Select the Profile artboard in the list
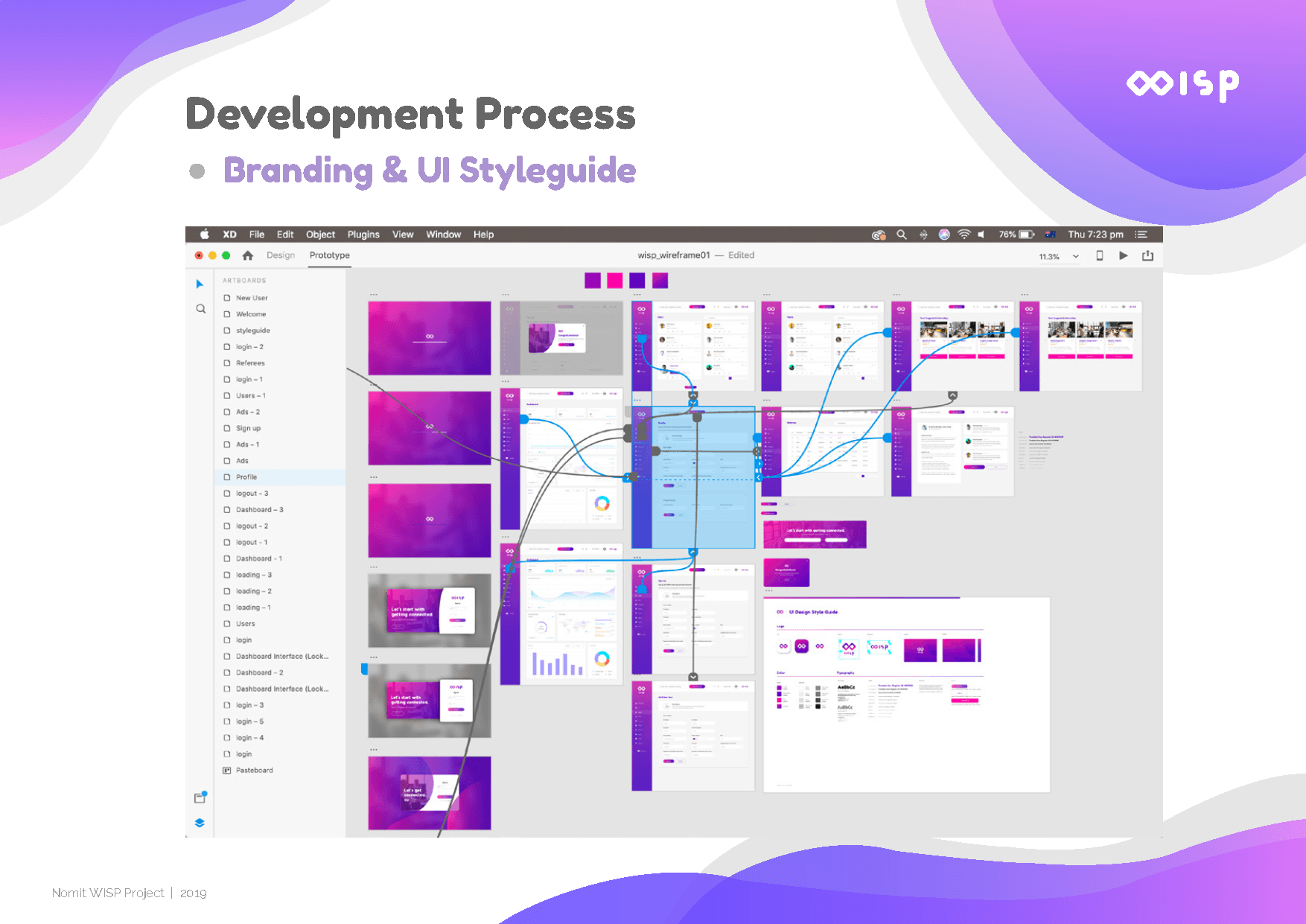Viewport: 1306px width, 924px height. 246,477
